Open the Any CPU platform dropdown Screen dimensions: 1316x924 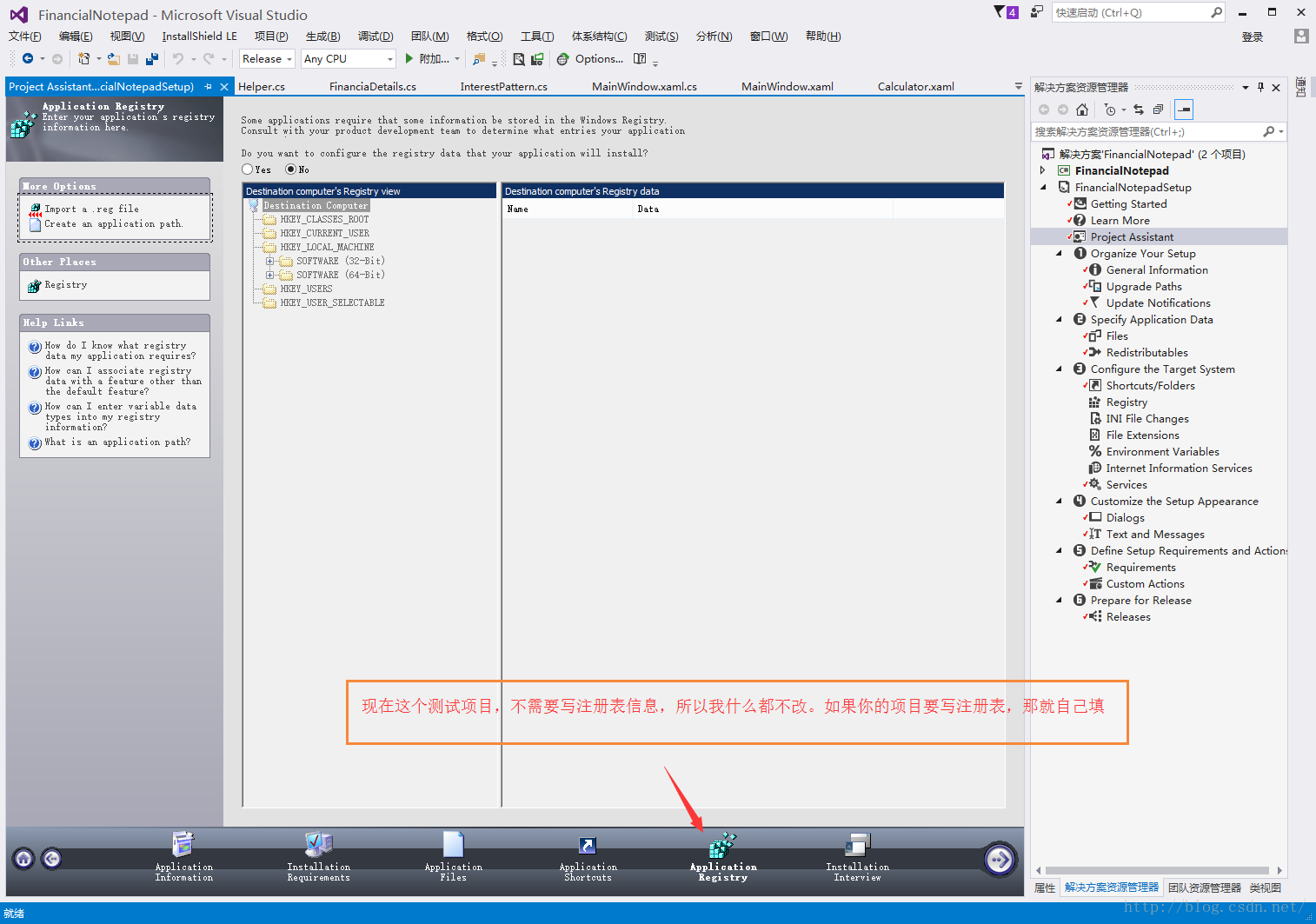tap(349, 59)
